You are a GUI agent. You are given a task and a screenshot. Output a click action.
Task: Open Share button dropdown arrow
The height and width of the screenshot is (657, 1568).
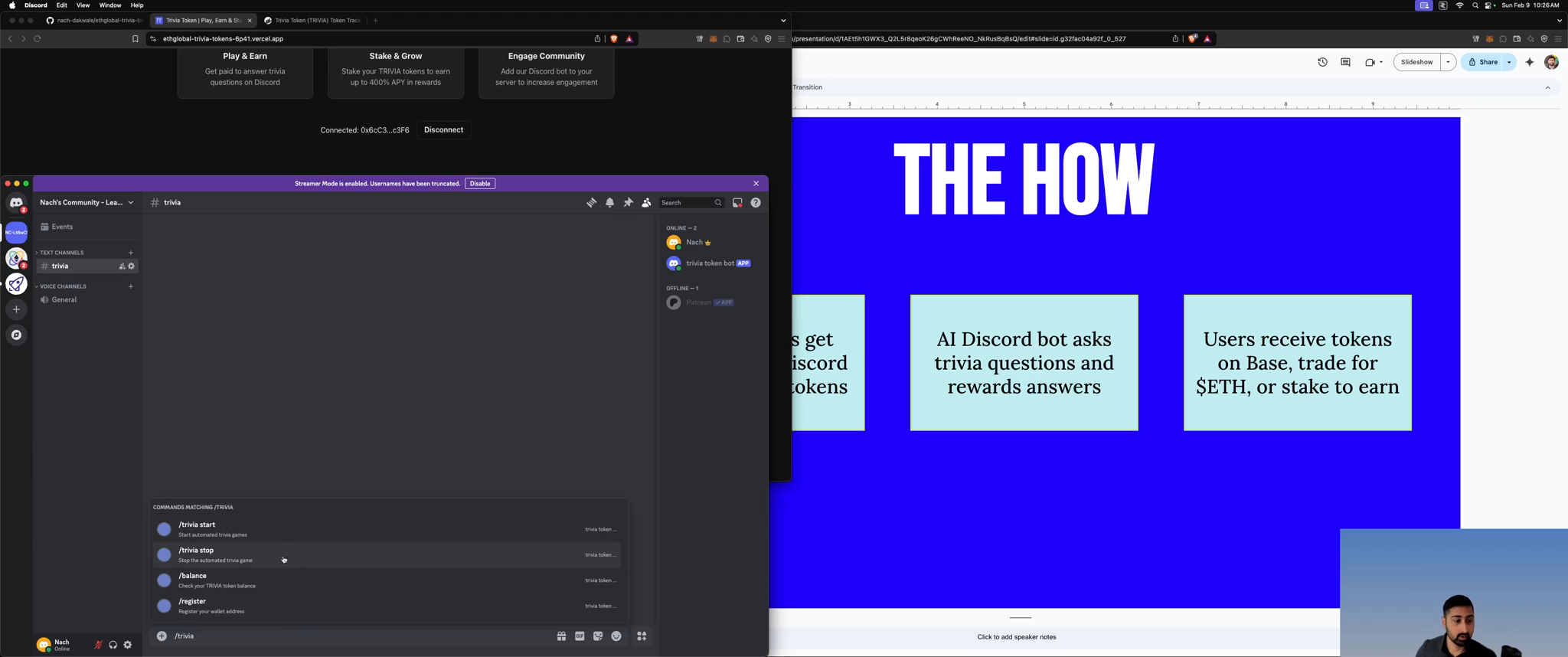[1510, 63]
